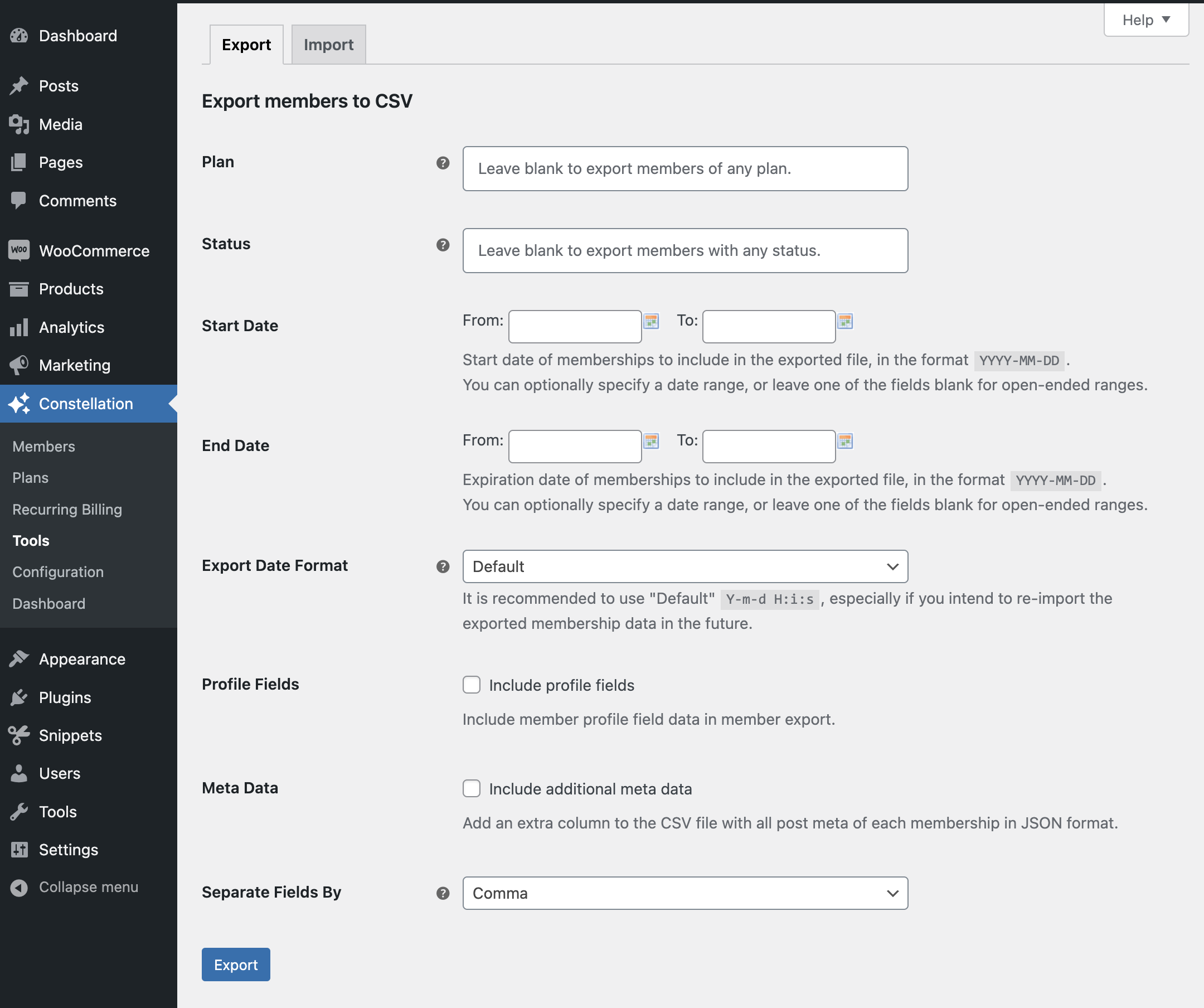The width and height of the screenshot is (1204, 1008).
Task: Click the Status selection field
Action: point(685,250)
